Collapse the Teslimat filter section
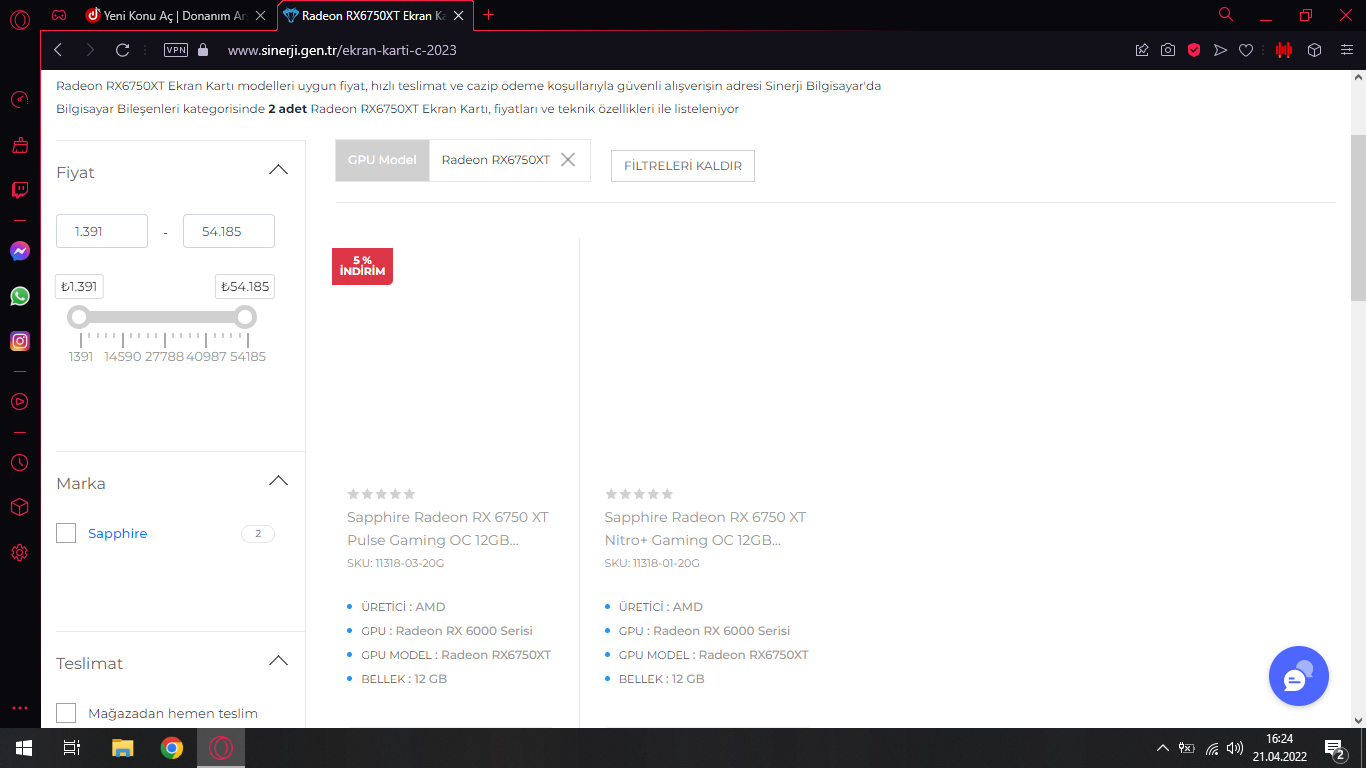 pos(279,661)
